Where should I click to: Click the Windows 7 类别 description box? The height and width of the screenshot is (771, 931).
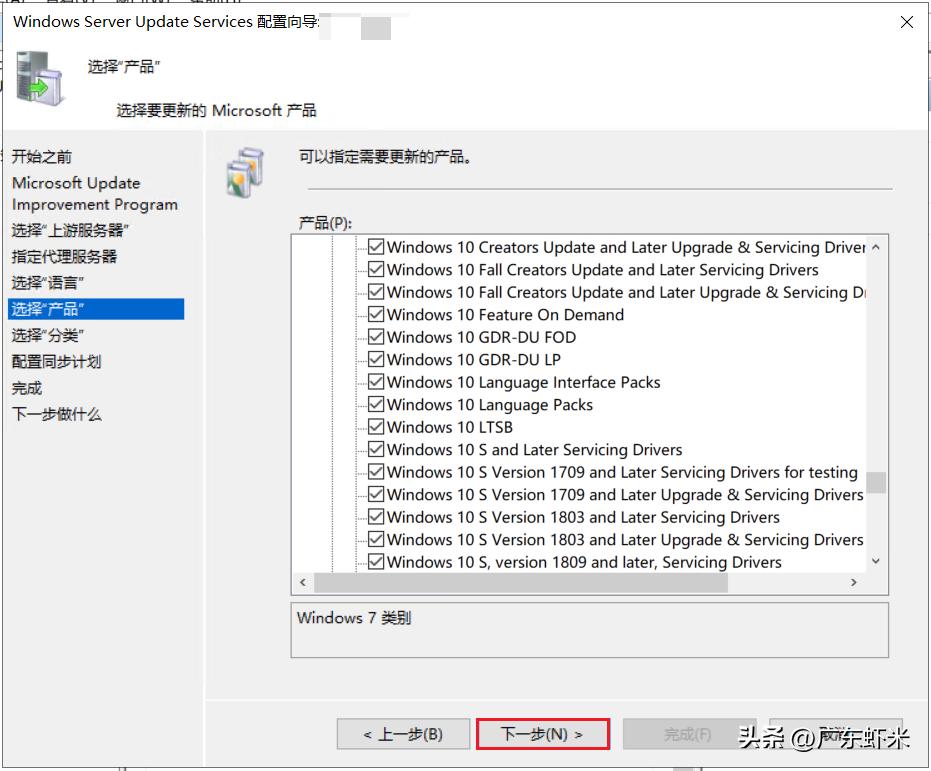point(590,630)
